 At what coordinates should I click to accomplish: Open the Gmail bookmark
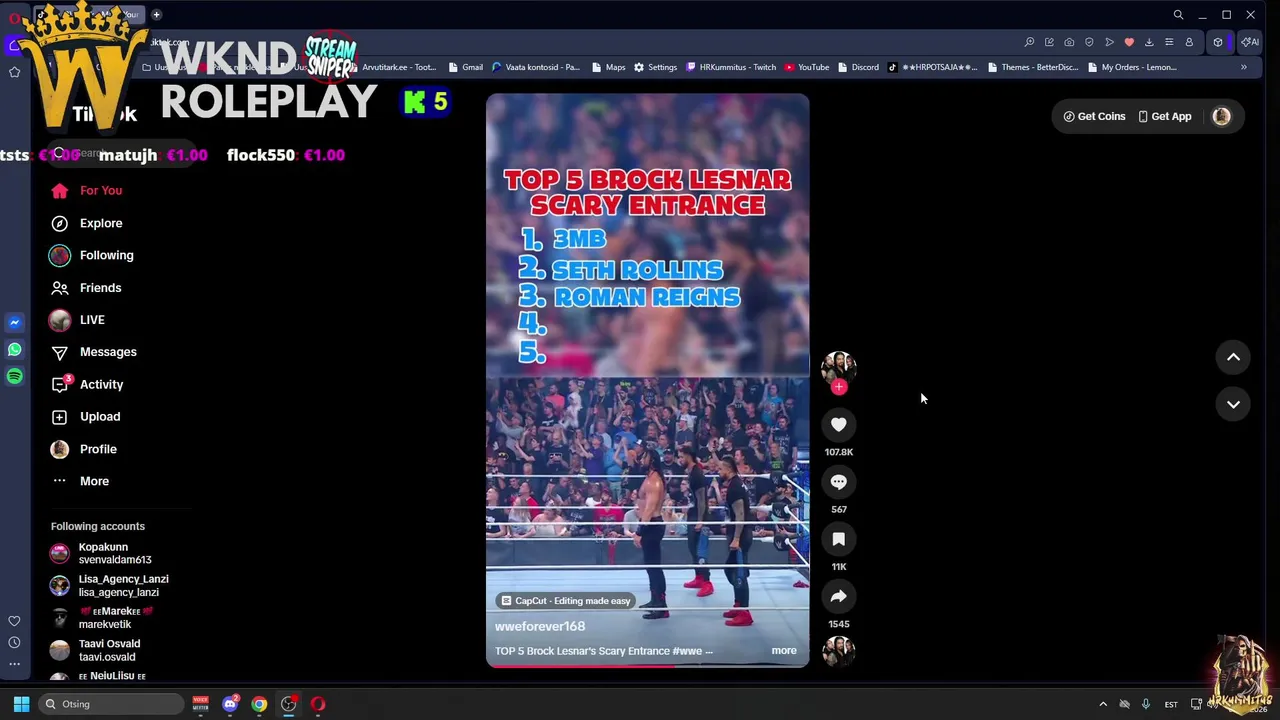(466, 67)
